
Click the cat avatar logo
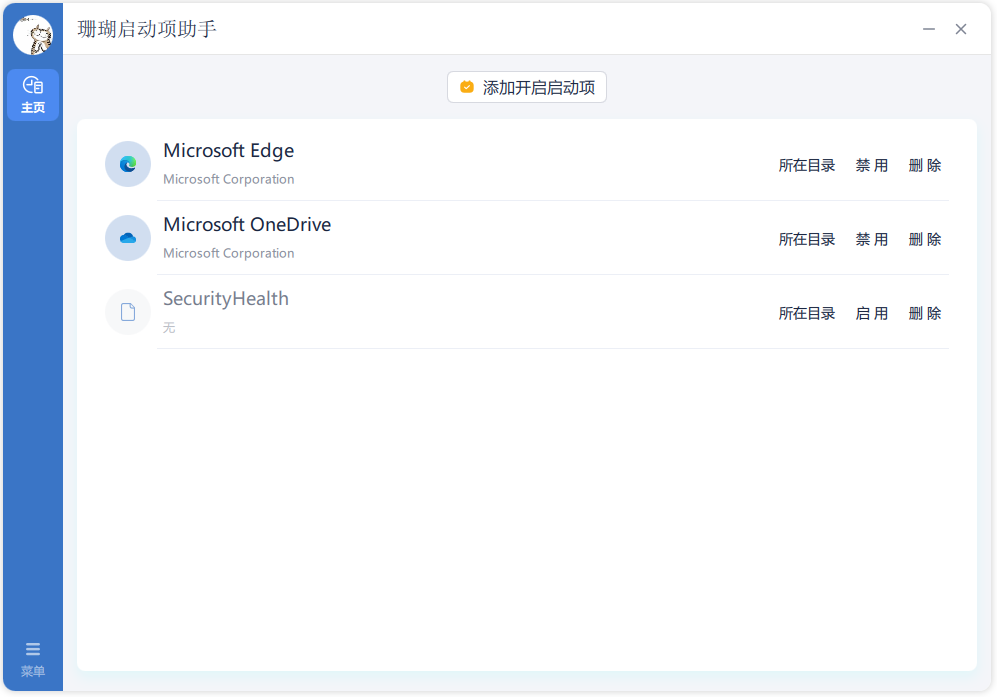(33, 35)
